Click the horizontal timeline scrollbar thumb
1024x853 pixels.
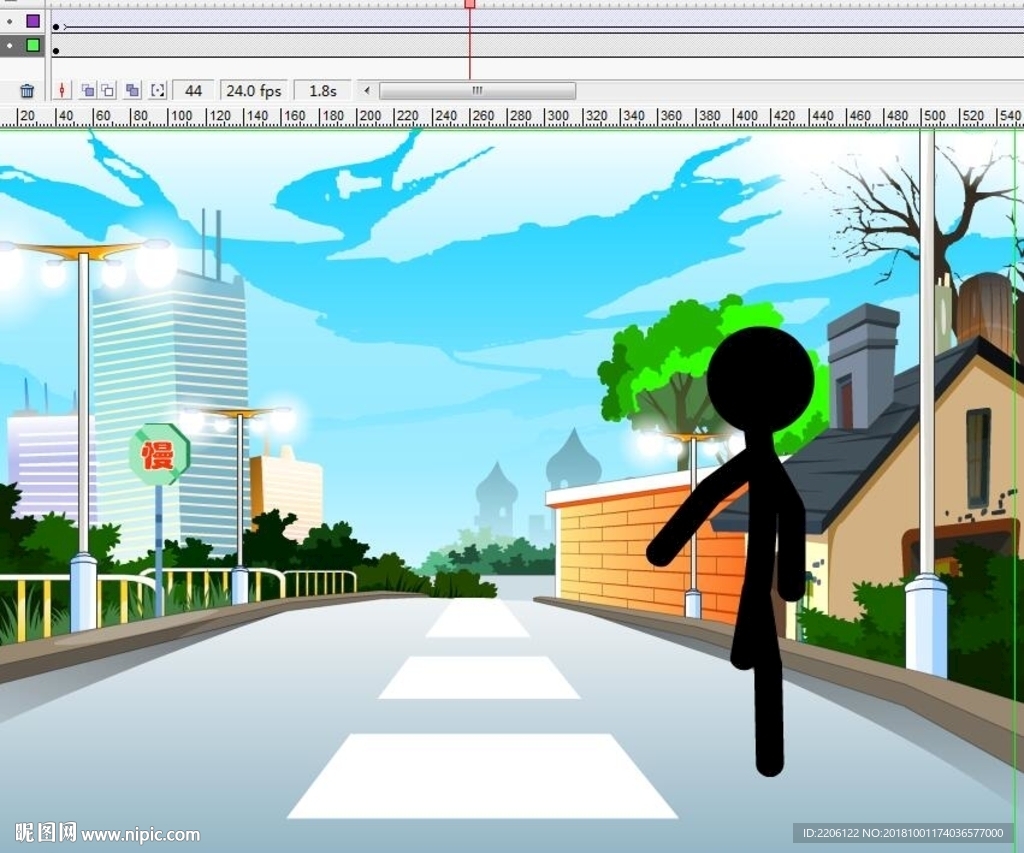click(x=477, y=91)
